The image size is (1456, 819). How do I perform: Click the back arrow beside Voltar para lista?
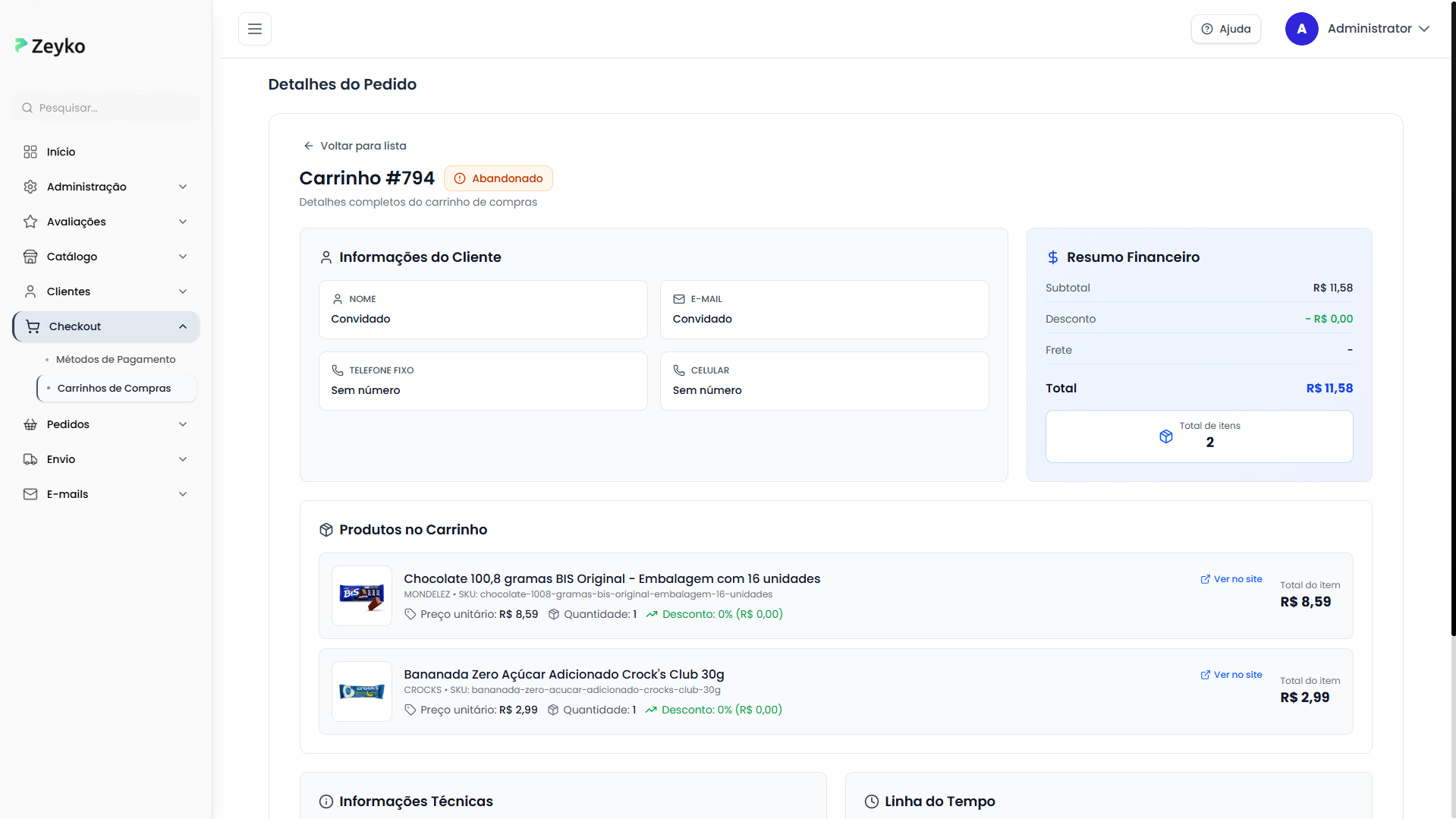click(x=308, y=146)
